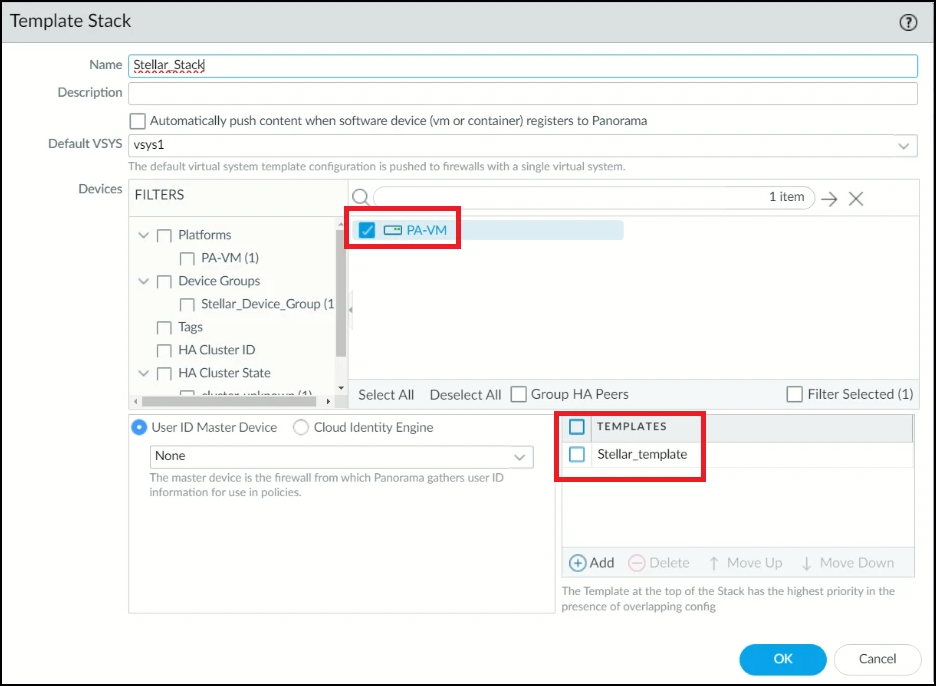Viewport: 936px width, 686px height.
Task: Click Select All devices link
Action: [386, 395]
